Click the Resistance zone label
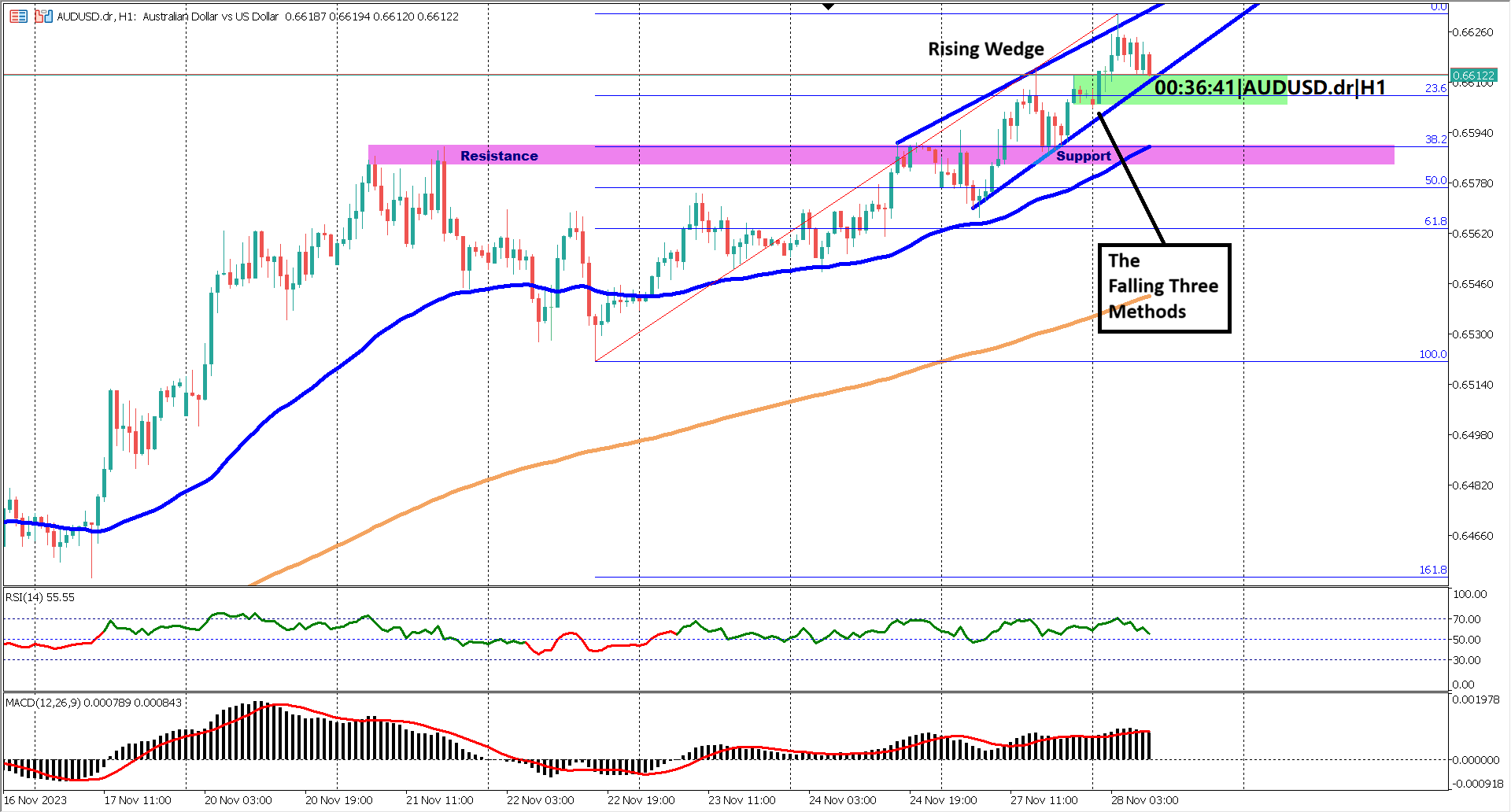The width and height of the screenshot is (1511, 812). pyautogui.click(x=500, y=156)
